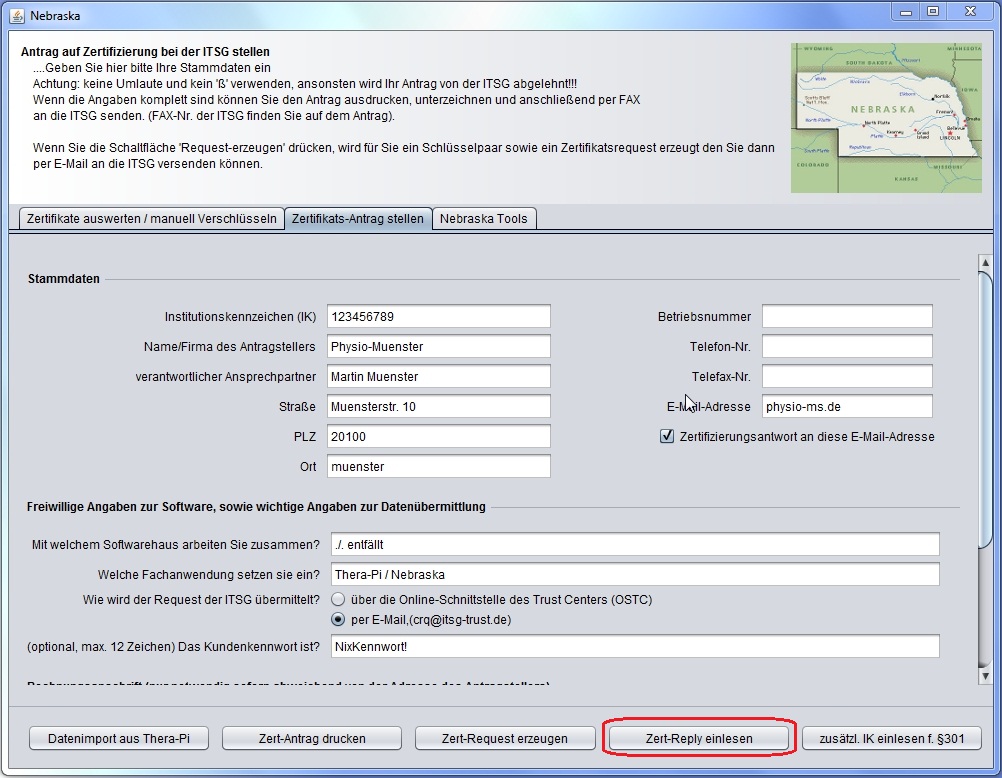
Task: Close the Nebraska window
Action: click(x=971, y=12)
